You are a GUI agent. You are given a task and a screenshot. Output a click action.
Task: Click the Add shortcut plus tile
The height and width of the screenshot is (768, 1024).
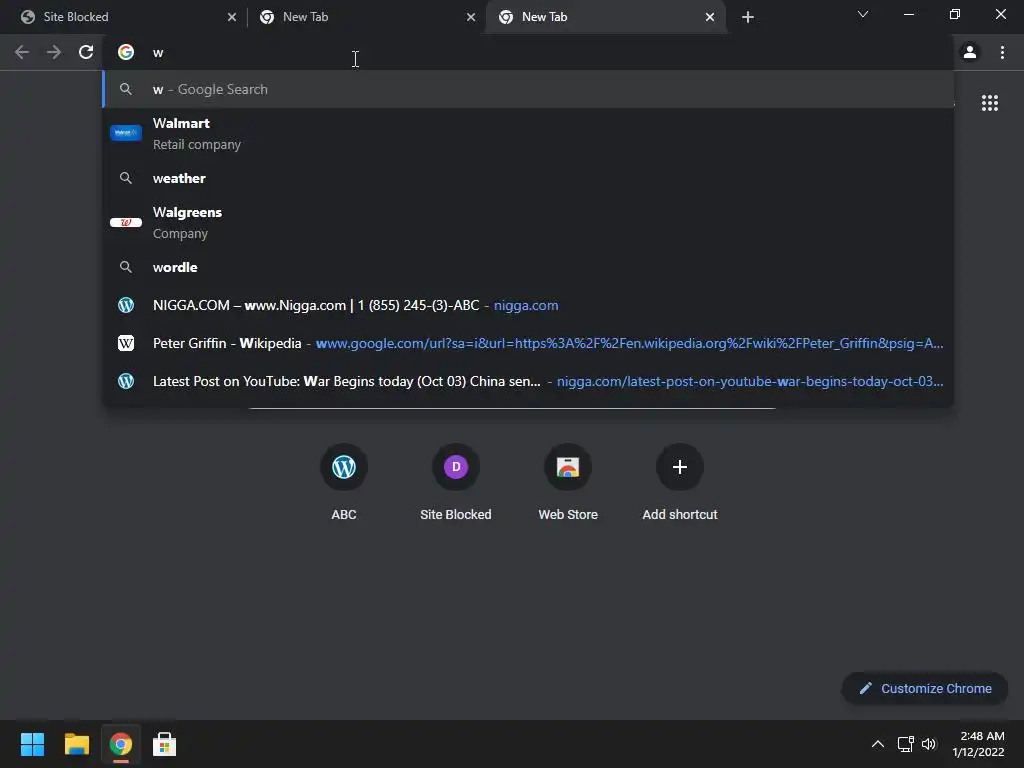click(680, 482)
